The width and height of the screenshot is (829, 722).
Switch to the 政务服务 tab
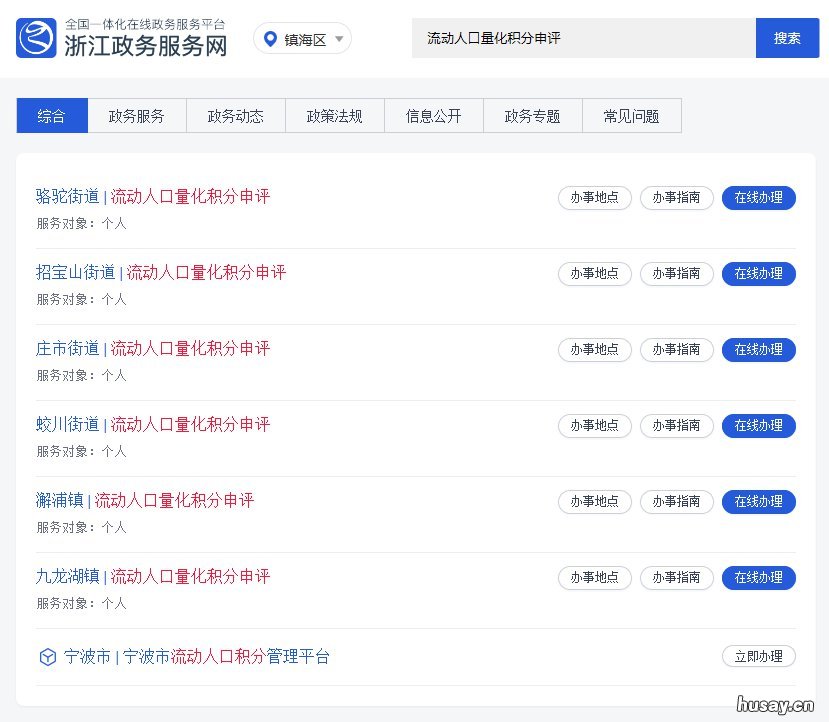136,115
